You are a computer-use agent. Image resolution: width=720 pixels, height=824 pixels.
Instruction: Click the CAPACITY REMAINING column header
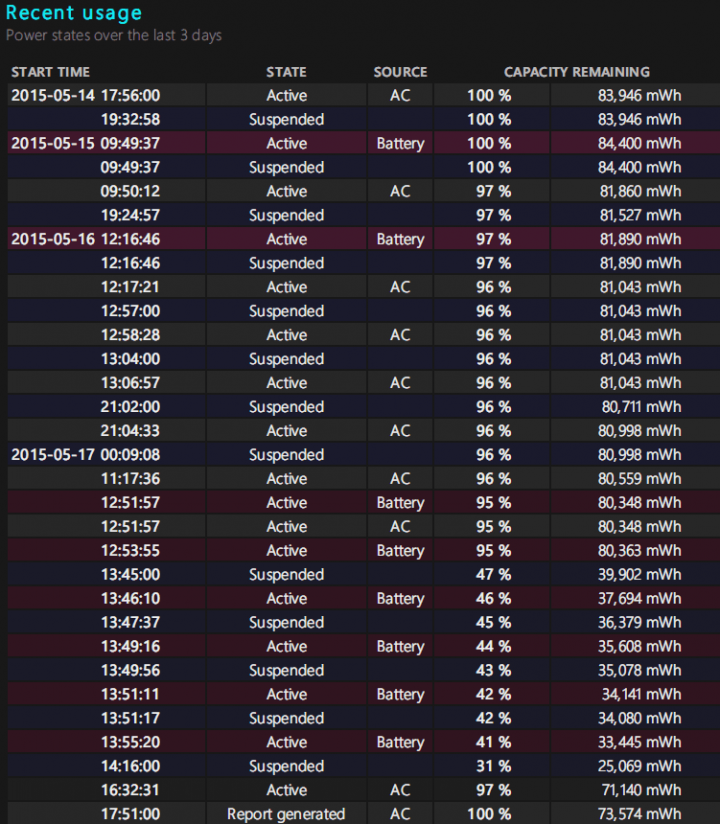tap(577, 72)
